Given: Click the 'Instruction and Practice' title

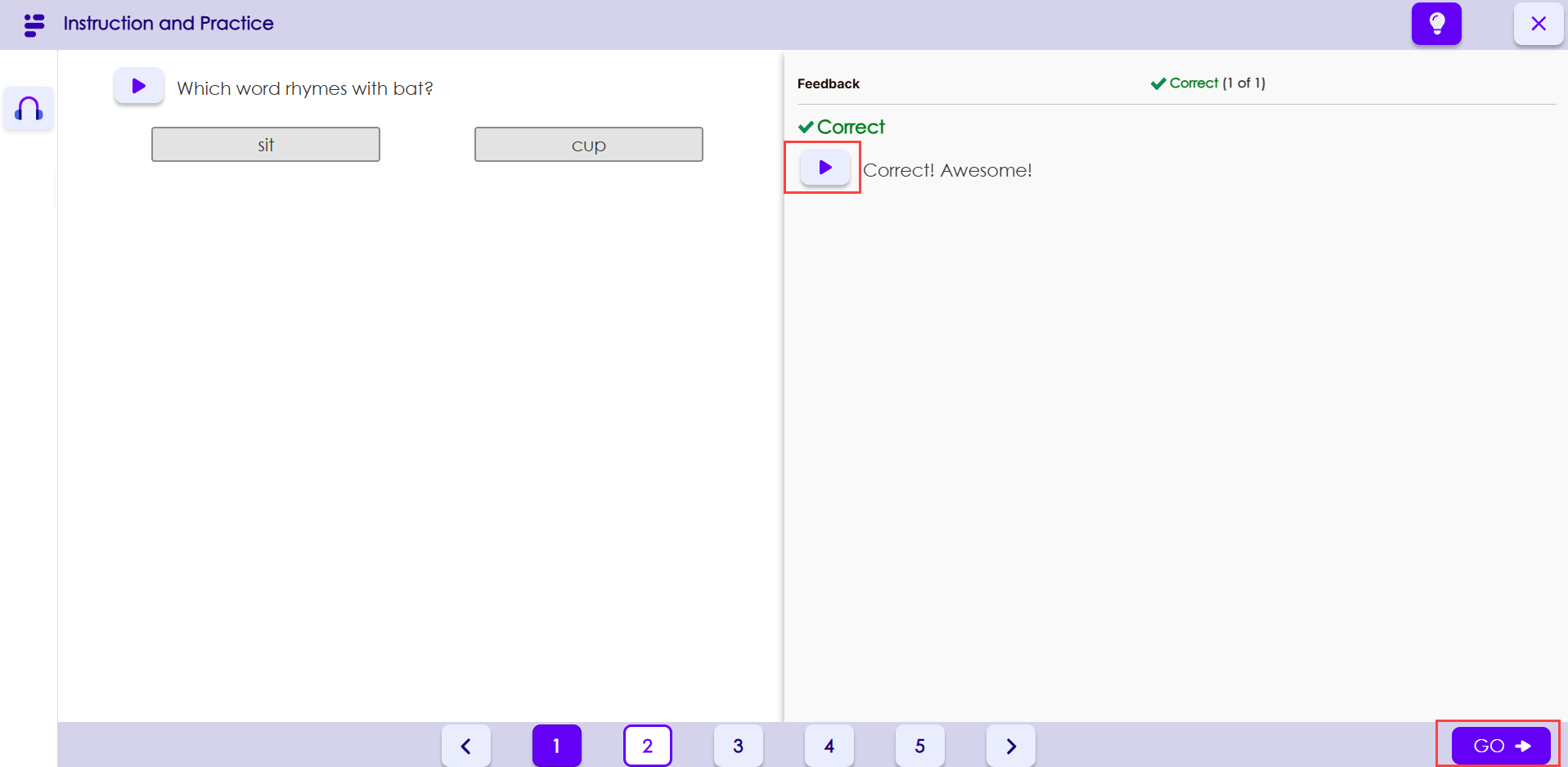Looking at the screenshot, I should tap(168, 24).
